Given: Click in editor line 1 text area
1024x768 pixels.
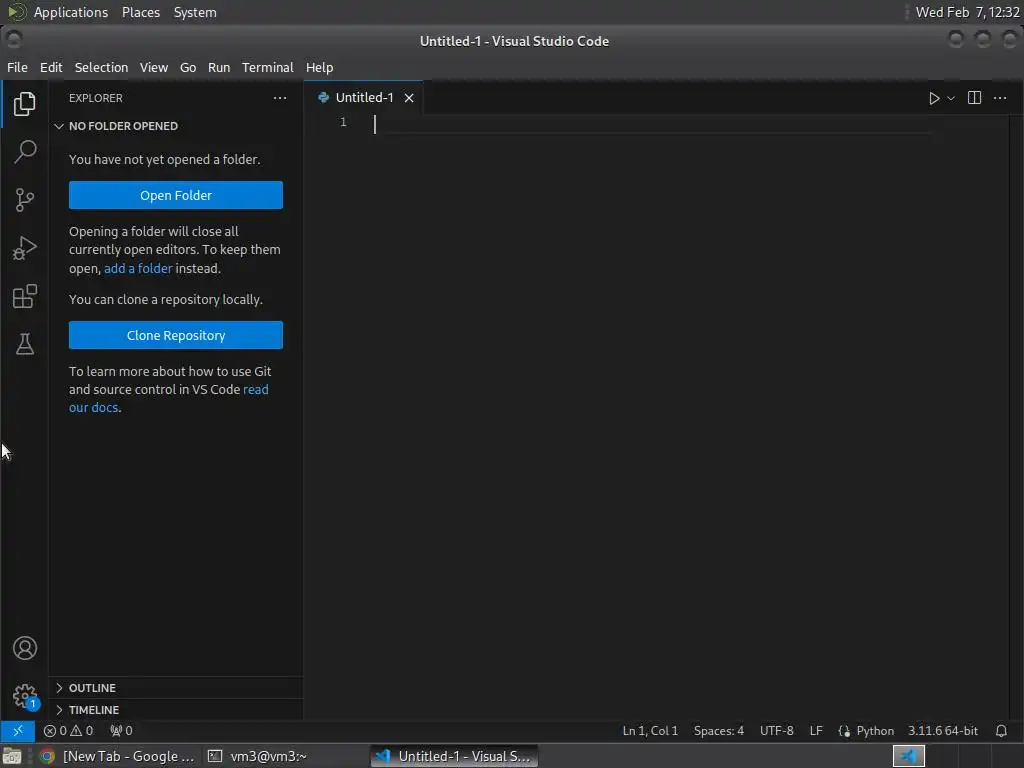Looking at the screenshot, I should [x=653, y=123].
